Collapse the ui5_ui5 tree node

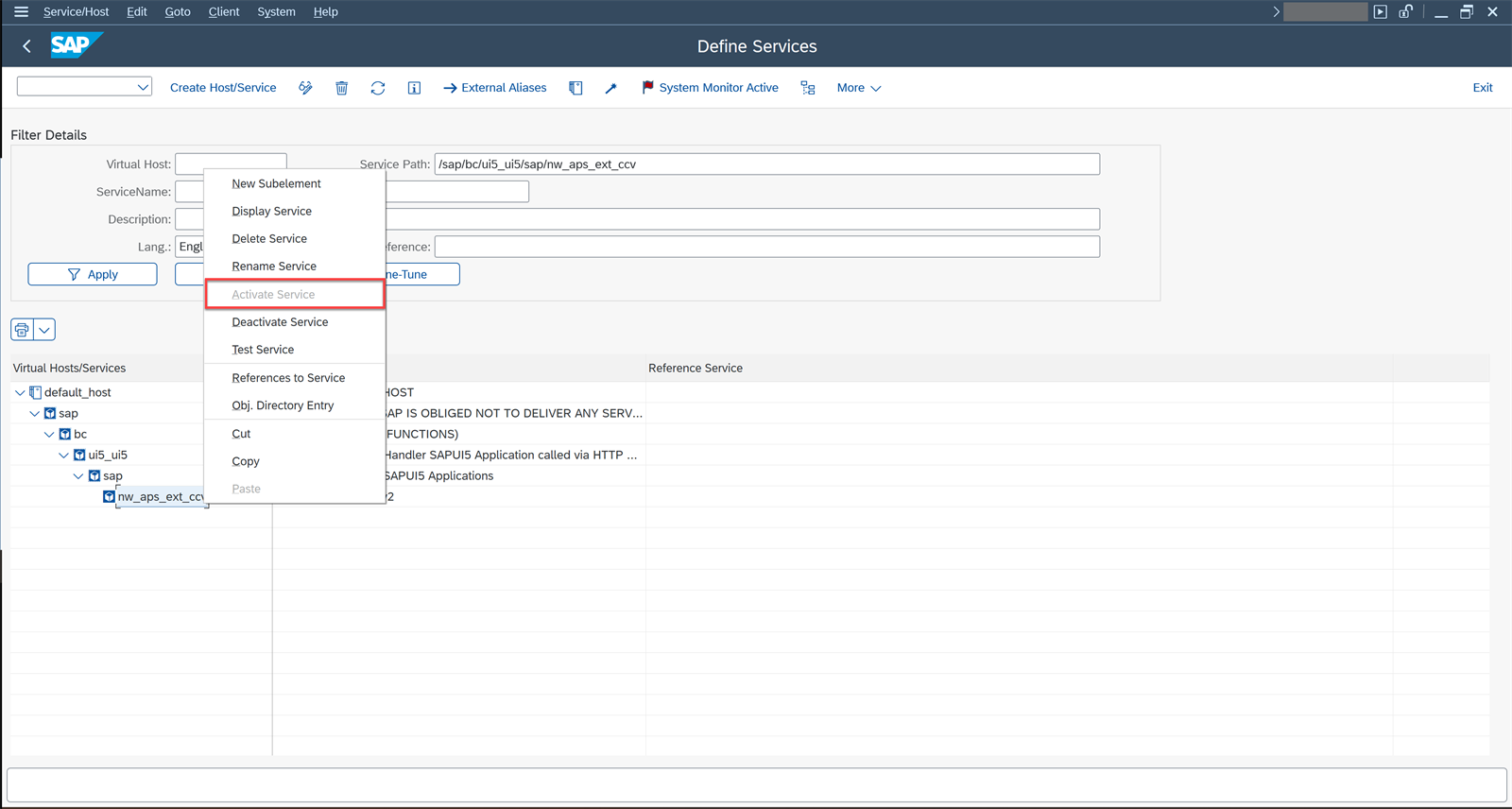point(64,455)
